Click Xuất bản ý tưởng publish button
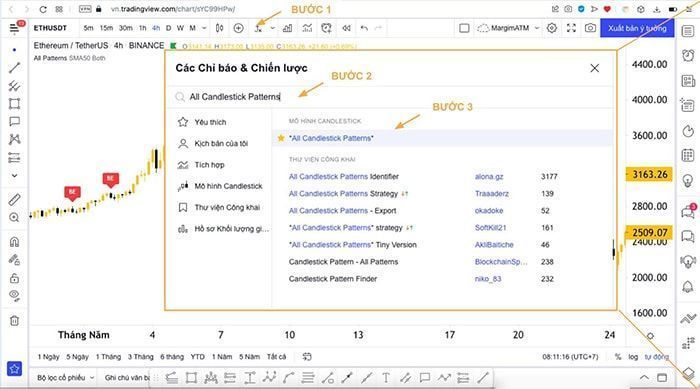700x389 pixels. tap(637, 28)
